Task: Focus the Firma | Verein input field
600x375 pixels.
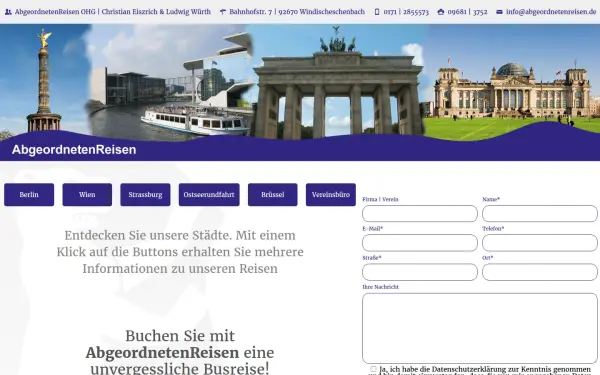Action: (x=420, y=214)
